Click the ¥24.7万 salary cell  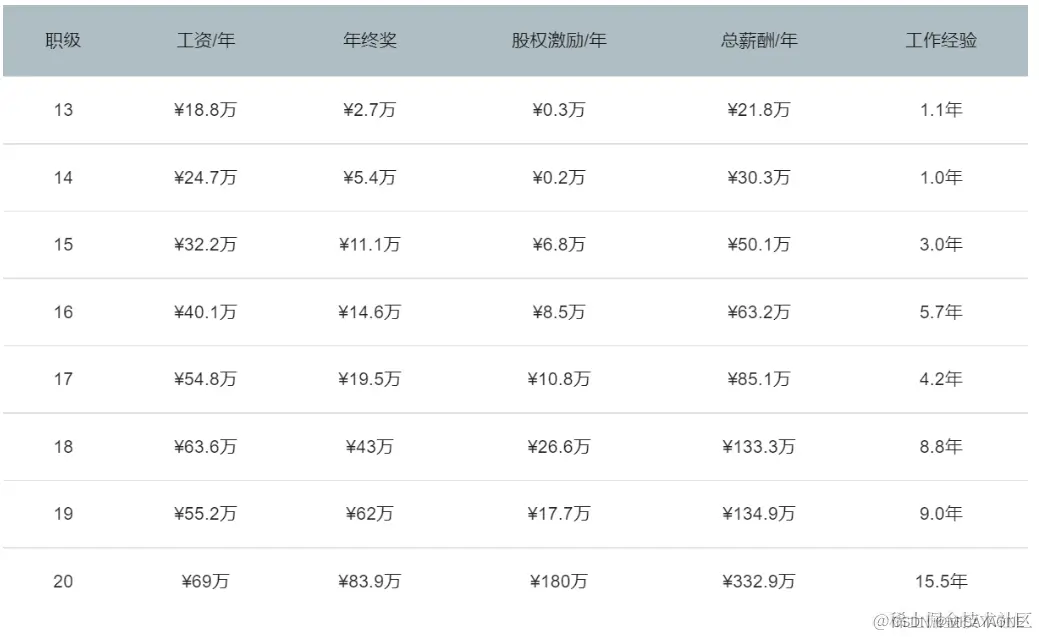(205, 178)
